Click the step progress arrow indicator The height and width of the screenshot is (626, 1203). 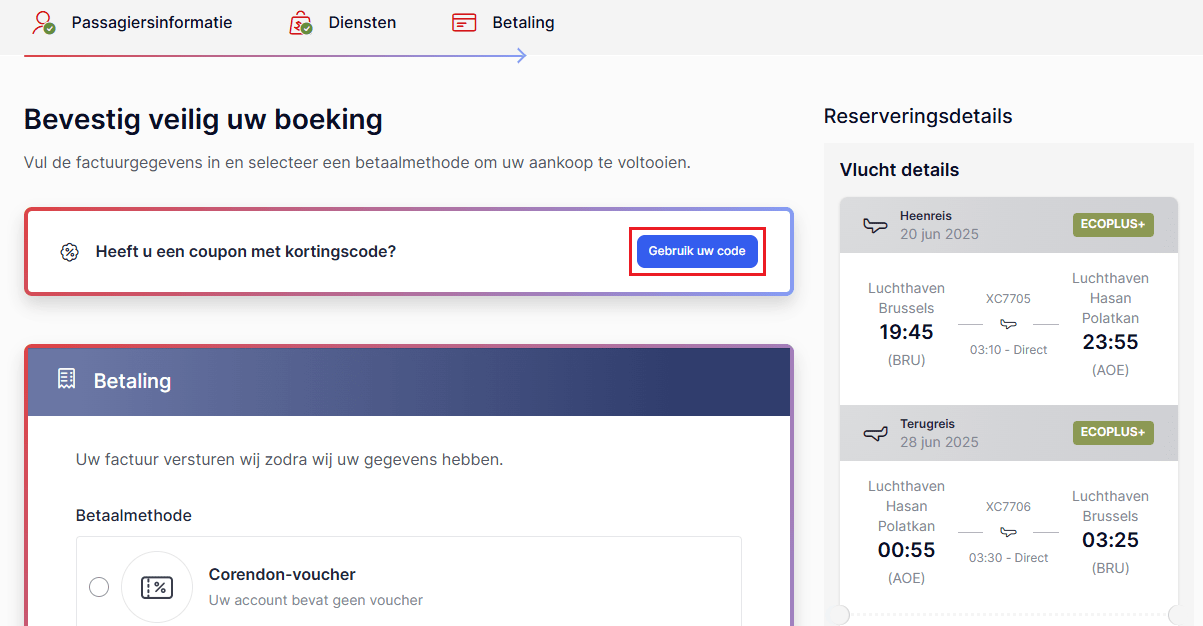pos(520,55)
